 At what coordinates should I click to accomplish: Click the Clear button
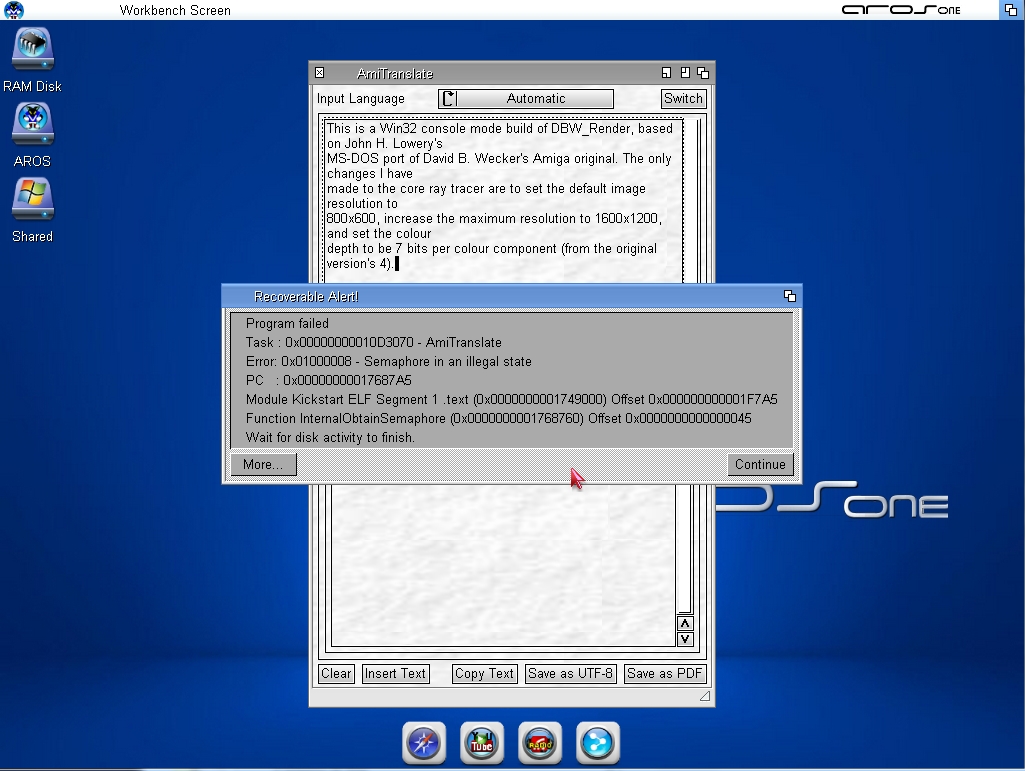[x=337, y=674]
